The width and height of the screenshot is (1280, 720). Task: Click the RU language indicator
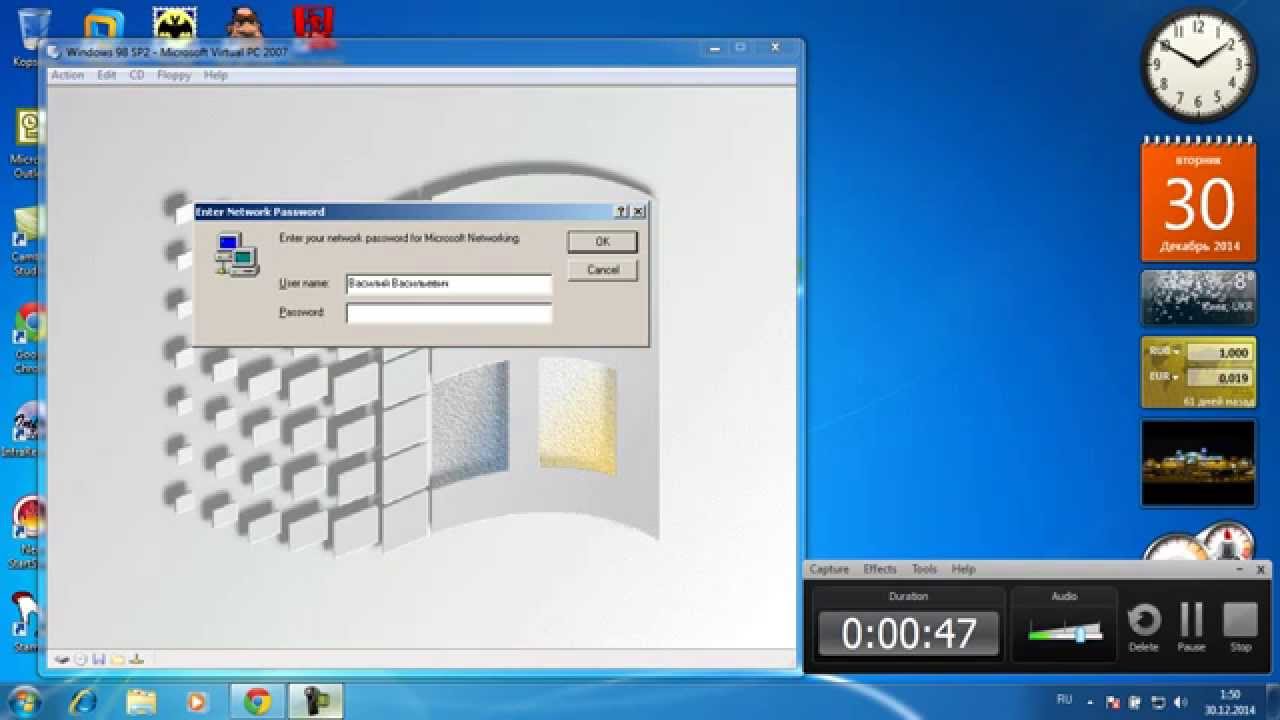(x=1065, y=699)
